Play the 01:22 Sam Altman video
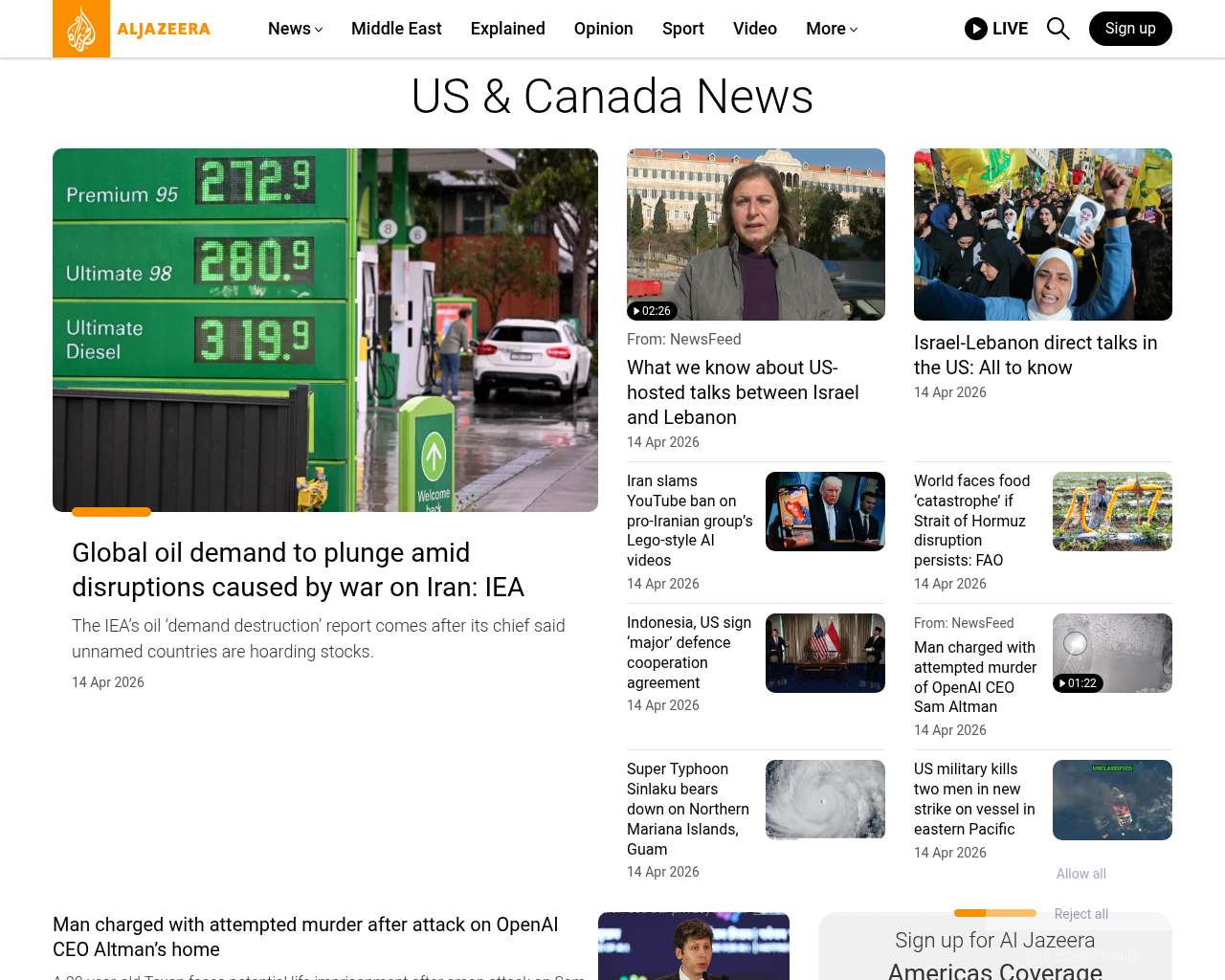The height and width of the screenshot is (980, 1225). (1112, 653)
